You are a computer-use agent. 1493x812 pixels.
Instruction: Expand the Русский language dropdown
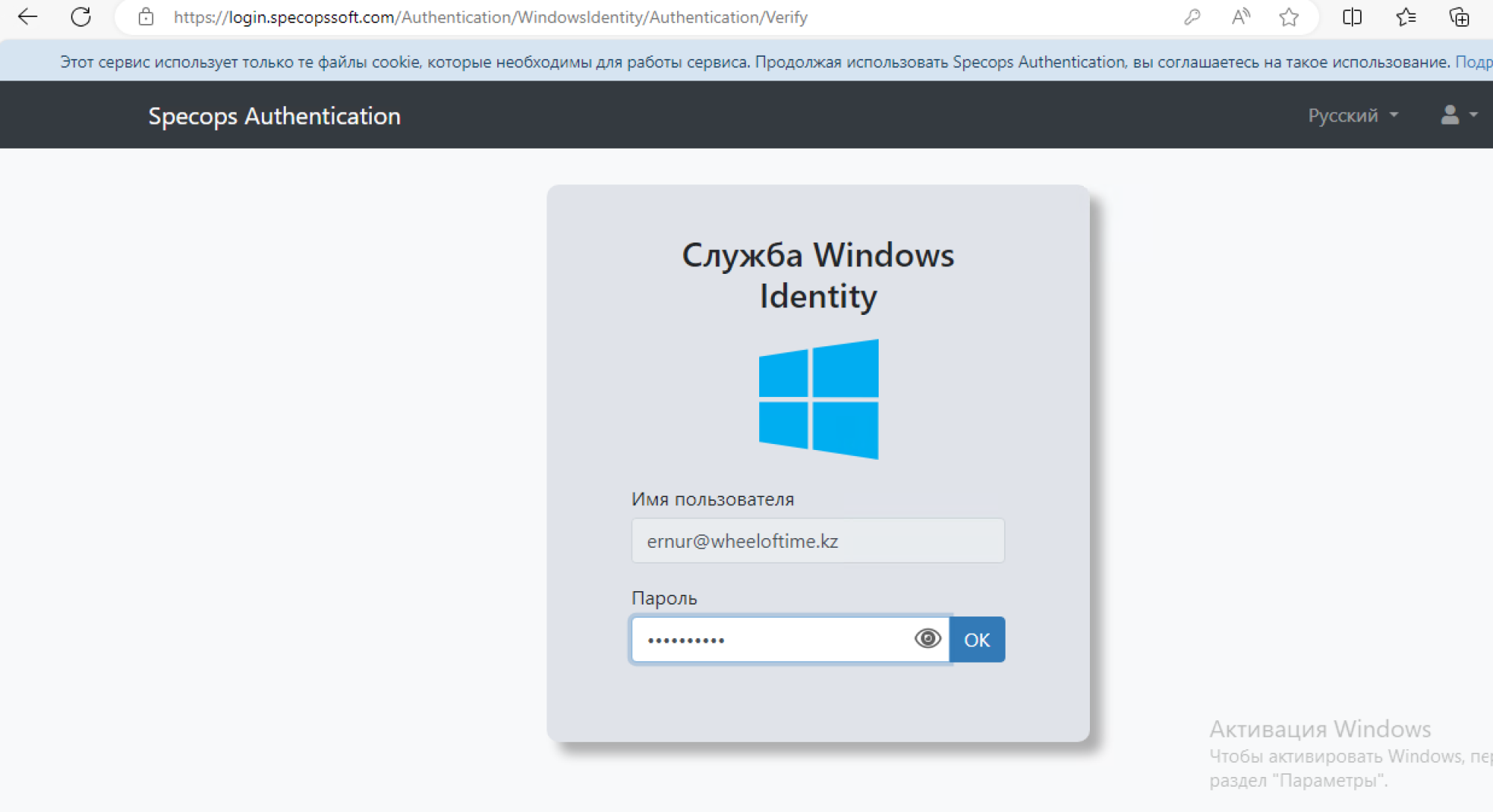pos(1353,116)
